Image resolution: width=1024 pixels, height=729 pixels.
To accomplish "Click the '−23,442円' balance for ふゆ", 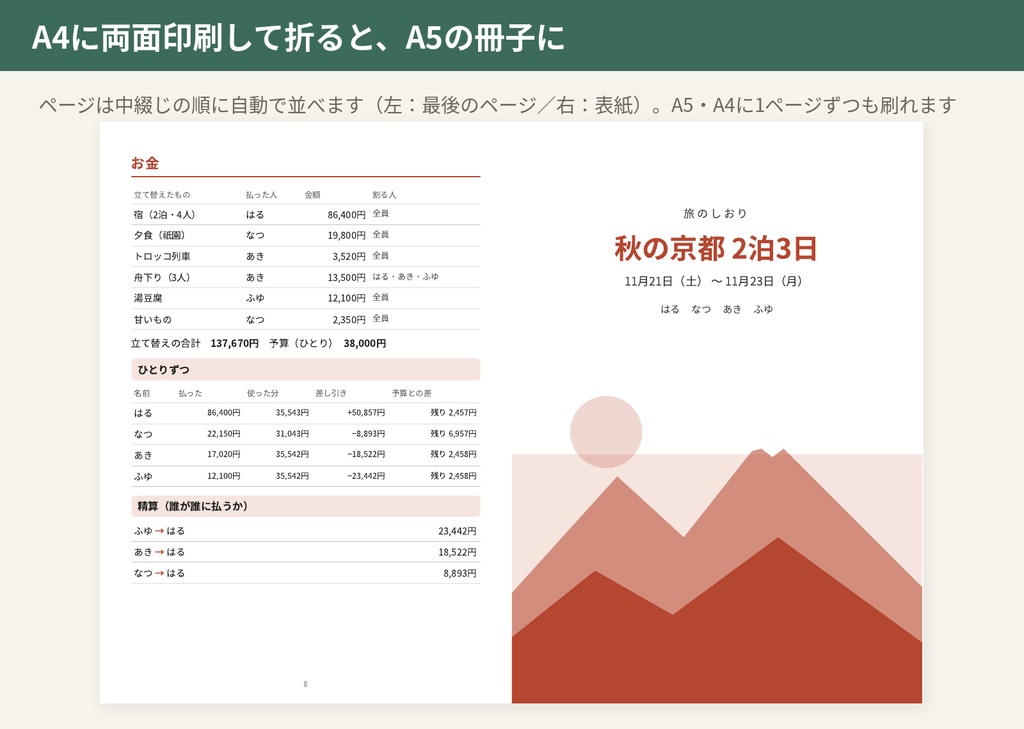I will coord(366,476).
